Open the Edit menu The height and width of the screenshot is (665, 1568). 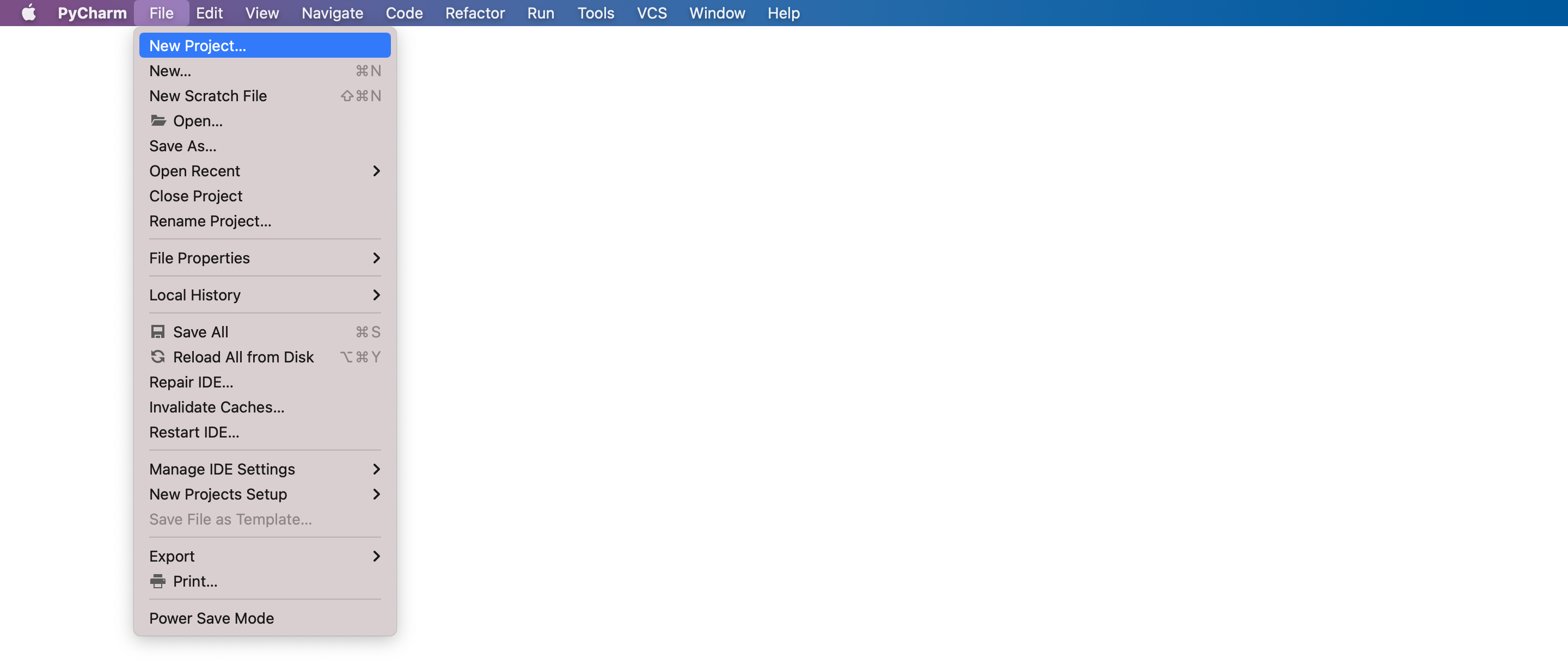(x=210, y=13)
